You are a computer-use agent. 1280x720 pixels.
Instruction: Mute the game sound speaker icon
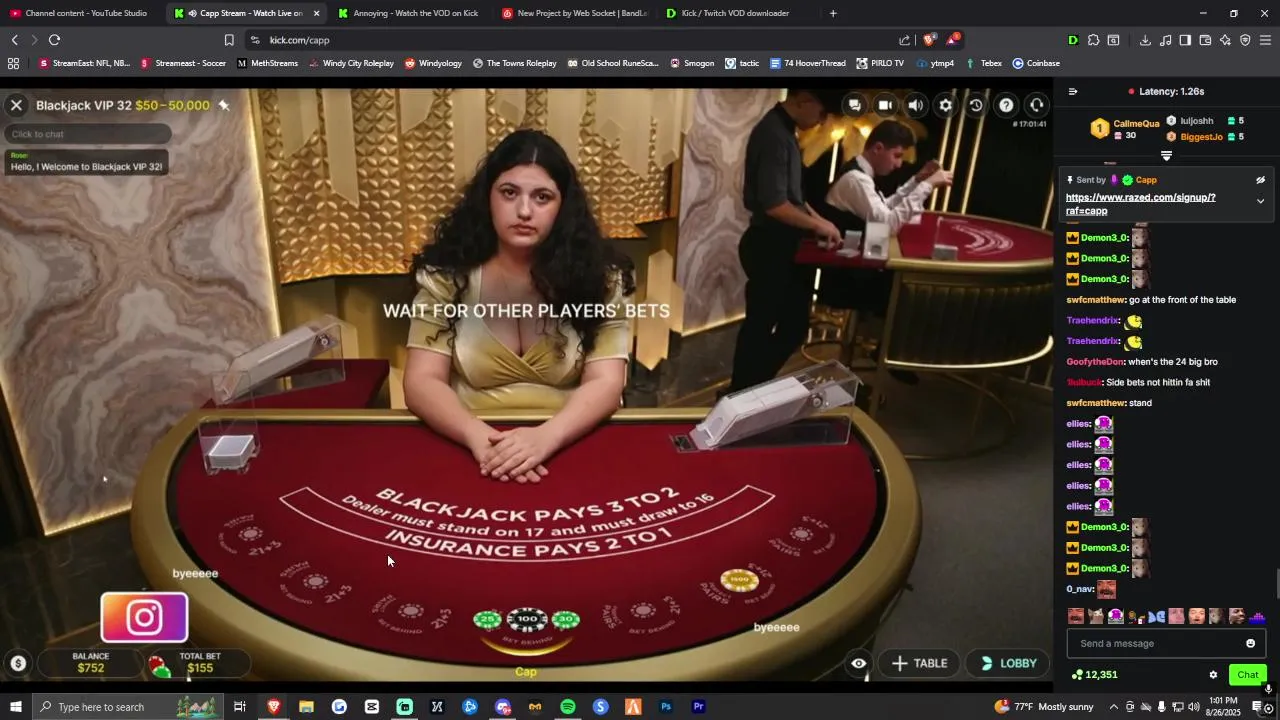(x=915, y=105)
